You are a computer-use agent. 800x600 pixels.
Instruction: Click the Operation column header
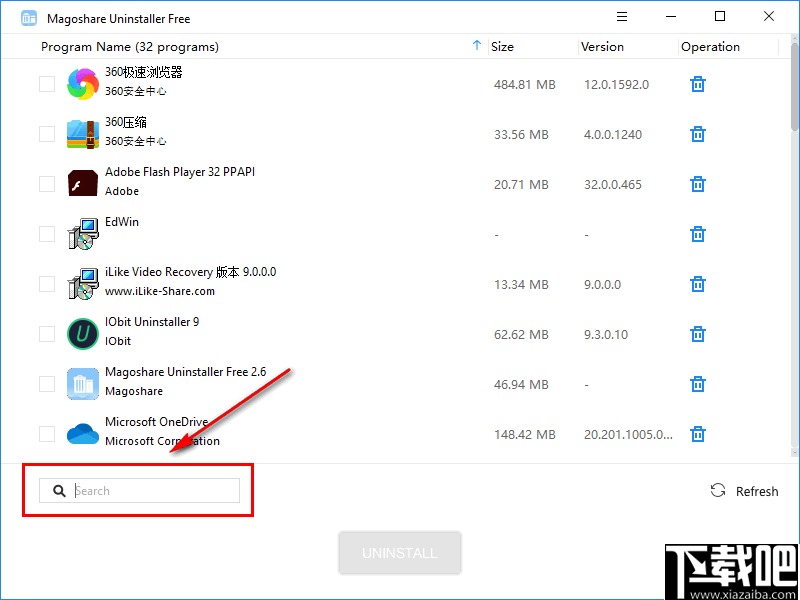point(710,46)
